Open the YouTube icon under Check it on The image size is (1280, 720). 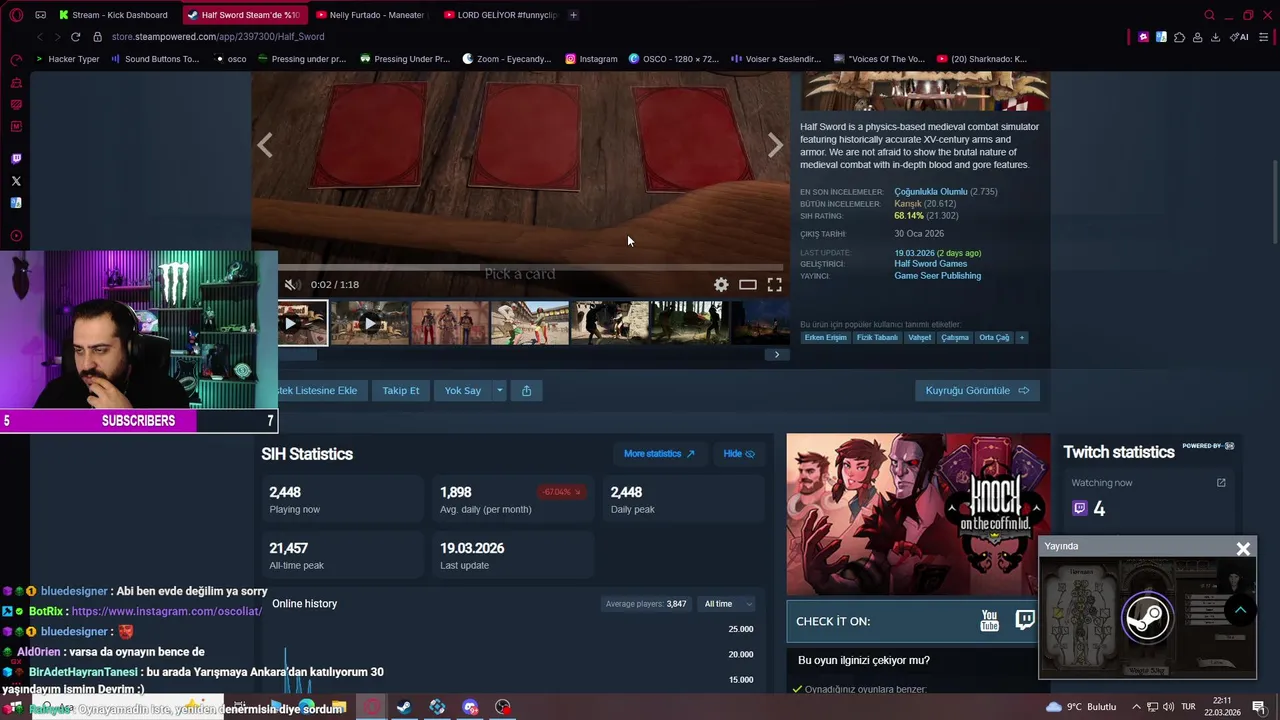pos(989,621)
